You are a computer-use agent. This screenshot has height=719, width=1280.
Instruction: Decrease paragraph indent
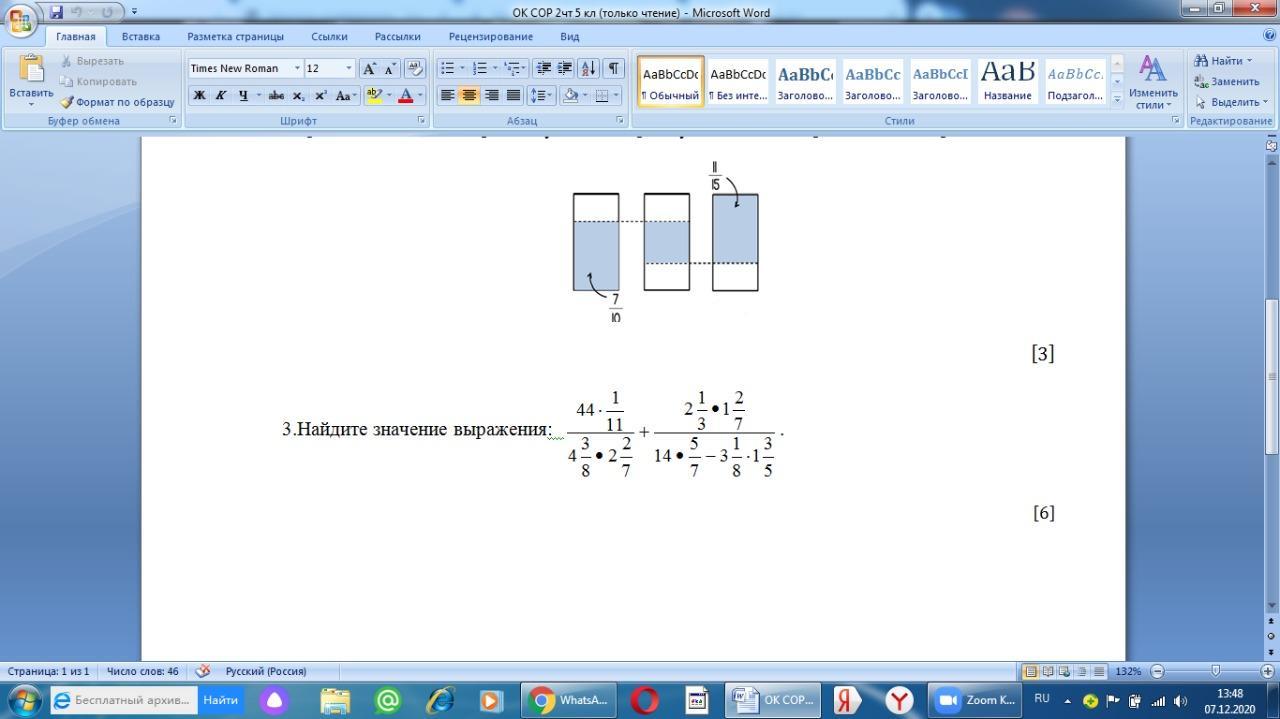tap(544, 68)
